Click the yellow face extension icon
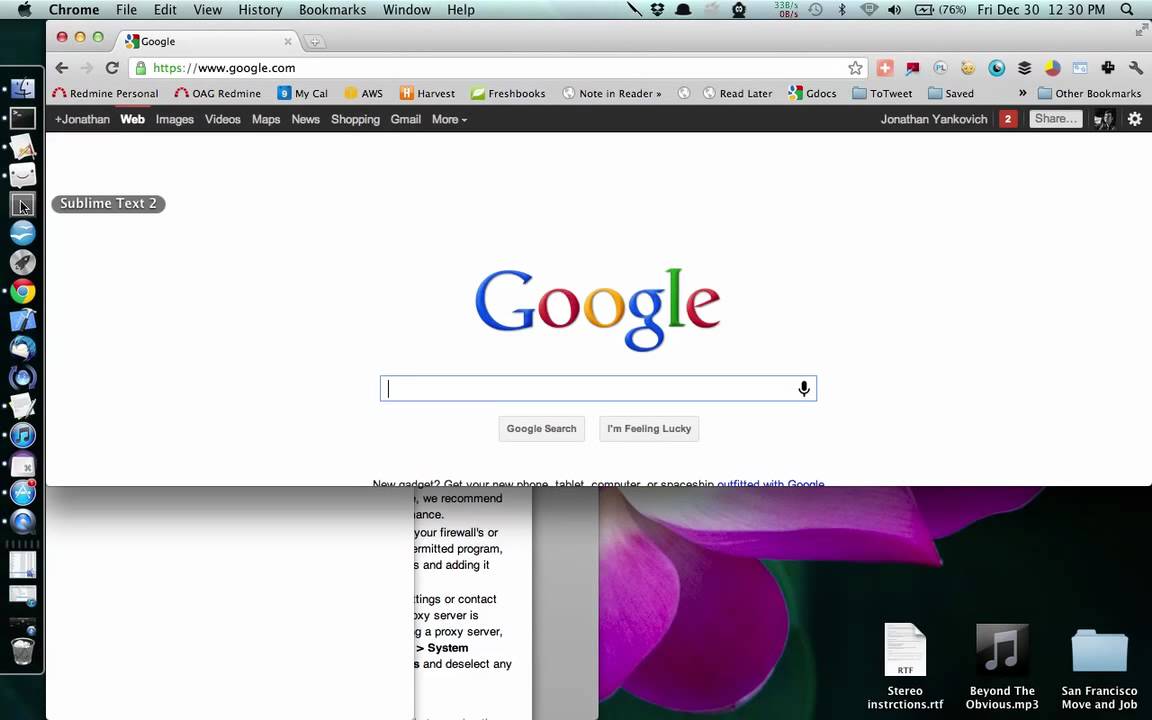The width and height of the screenshot is (1152, 720). pyautogui.click(x=968, y=68)
